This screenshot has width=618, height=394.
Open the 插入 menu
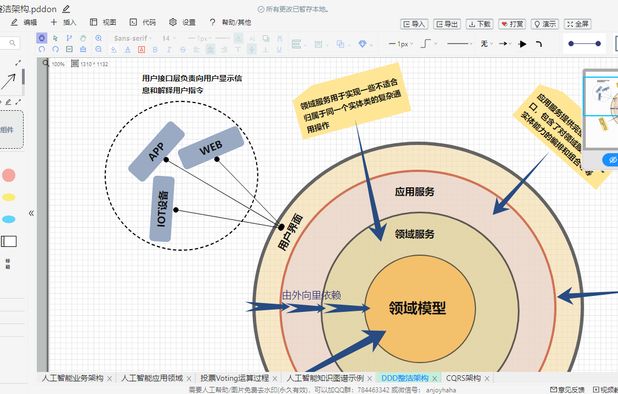(x=63, y=22)
